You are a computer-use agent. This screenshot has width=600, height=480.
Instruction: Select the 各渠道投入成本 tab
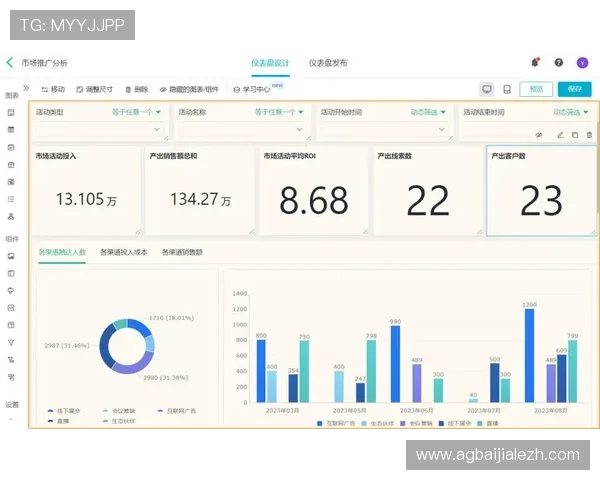click(124, 252)
